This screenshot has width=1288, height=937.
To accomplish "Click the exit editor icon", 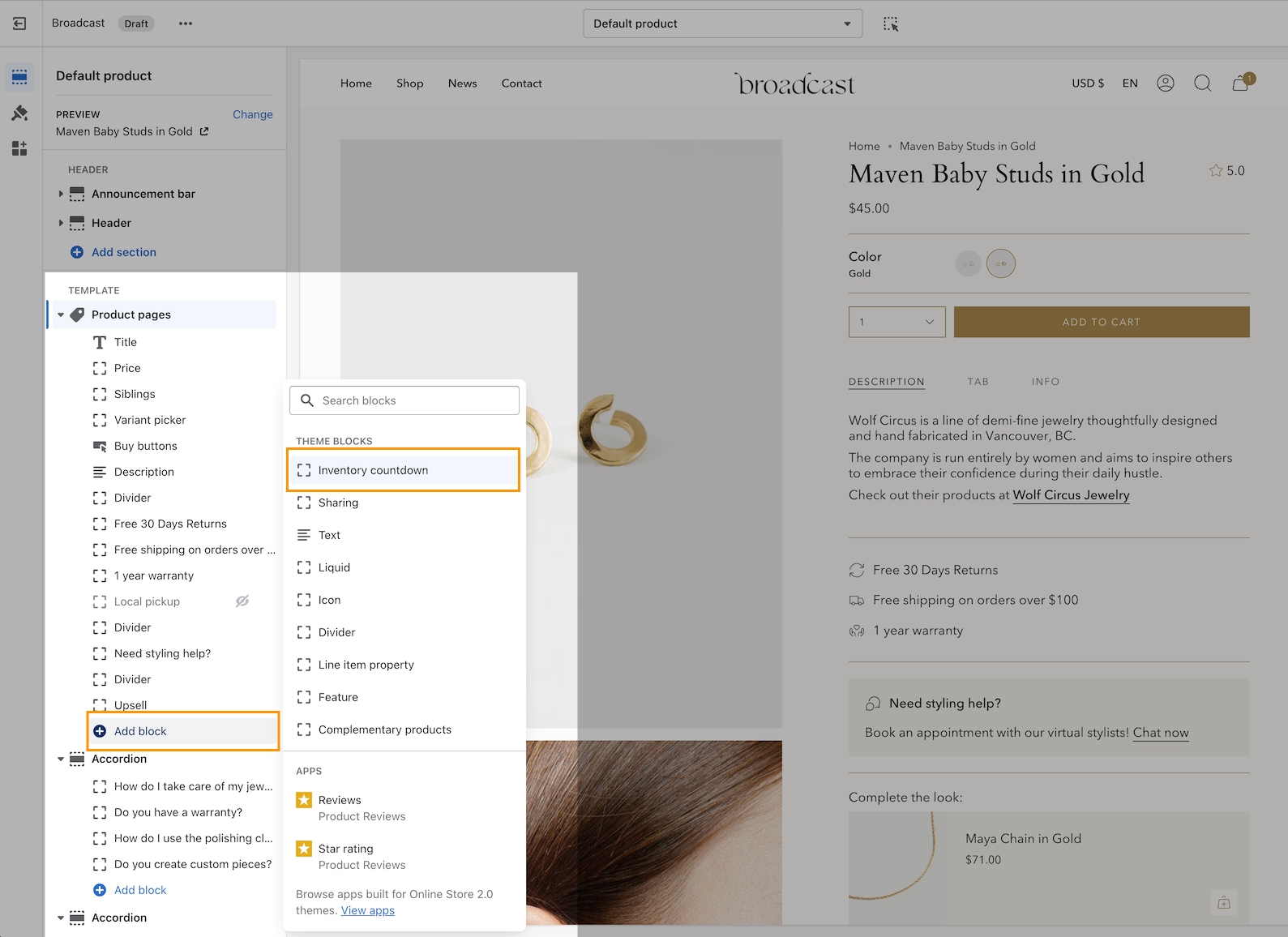I will (x=19, y=24).
